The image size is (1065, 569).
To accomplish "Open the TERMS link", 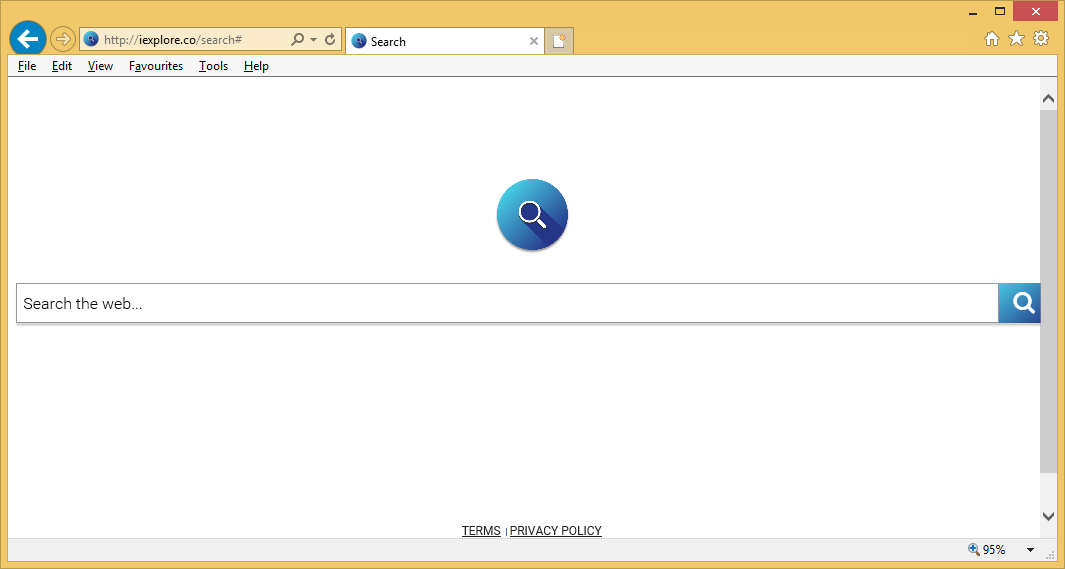I will pos(481,531).
